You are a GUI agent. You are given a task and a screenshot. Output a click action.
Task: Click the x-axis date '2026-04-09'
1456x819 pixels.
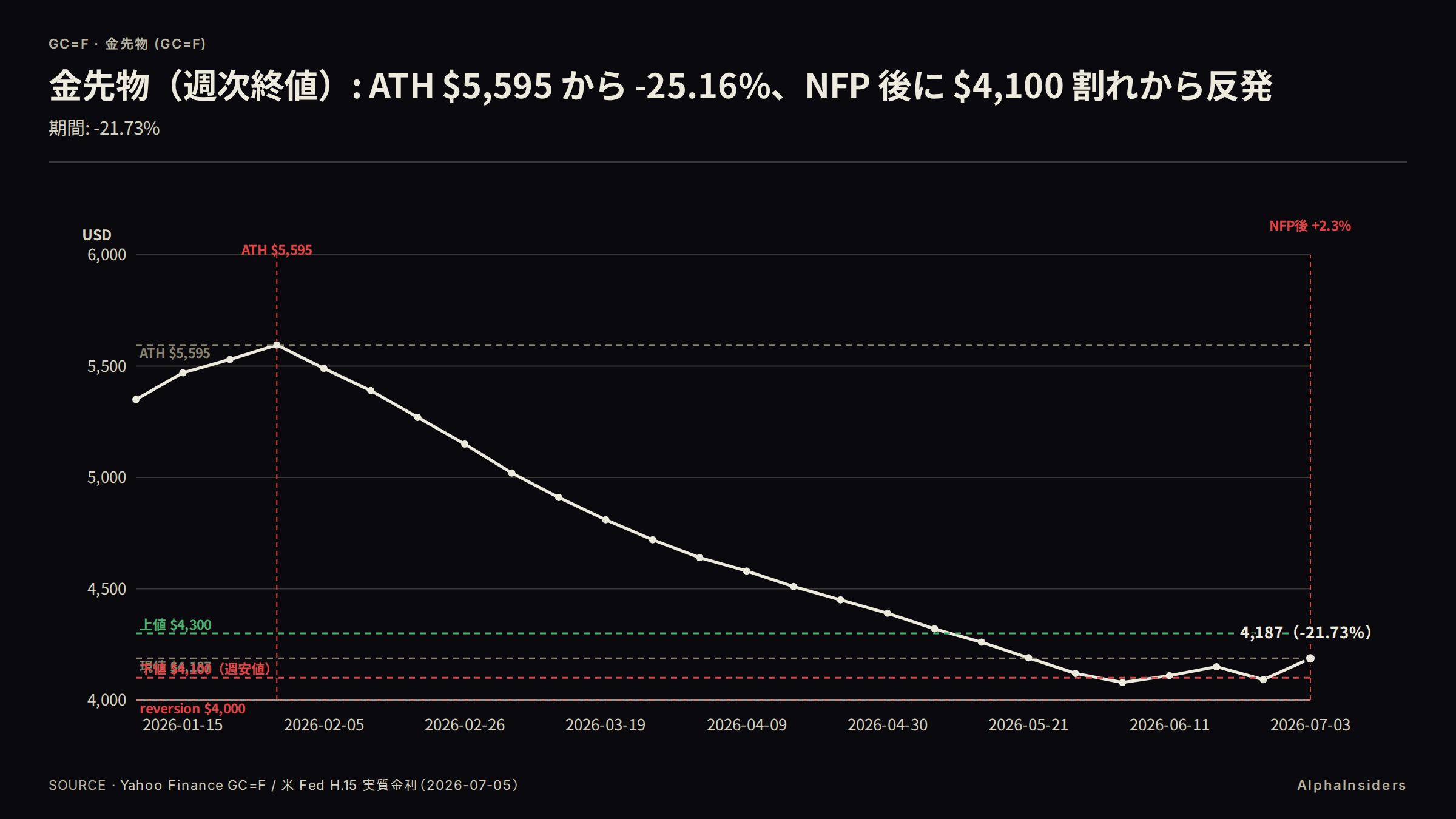[x=747, y=725]
